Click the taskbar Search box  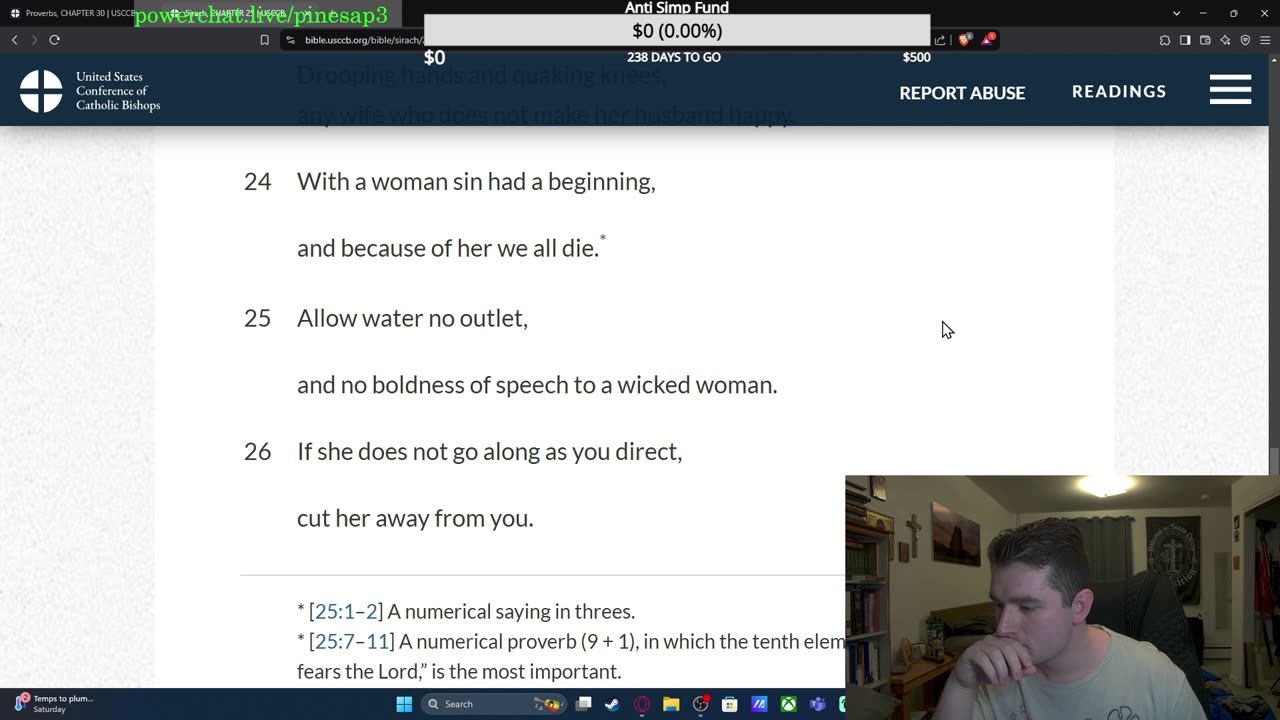click(x=496, y=704)
